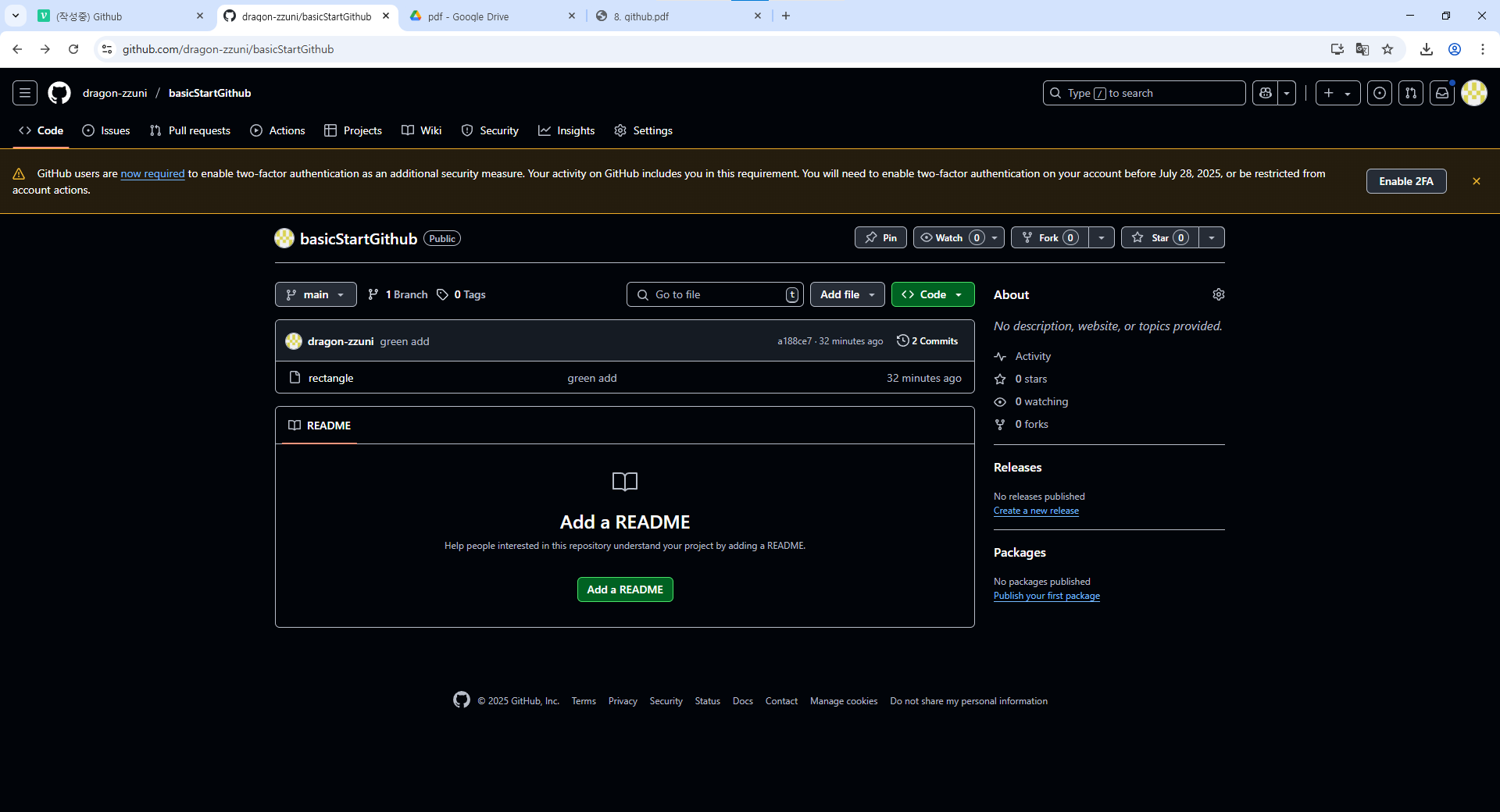Click the Enable 2FA button
The image size is (1500, 812).
point(1406,181)
